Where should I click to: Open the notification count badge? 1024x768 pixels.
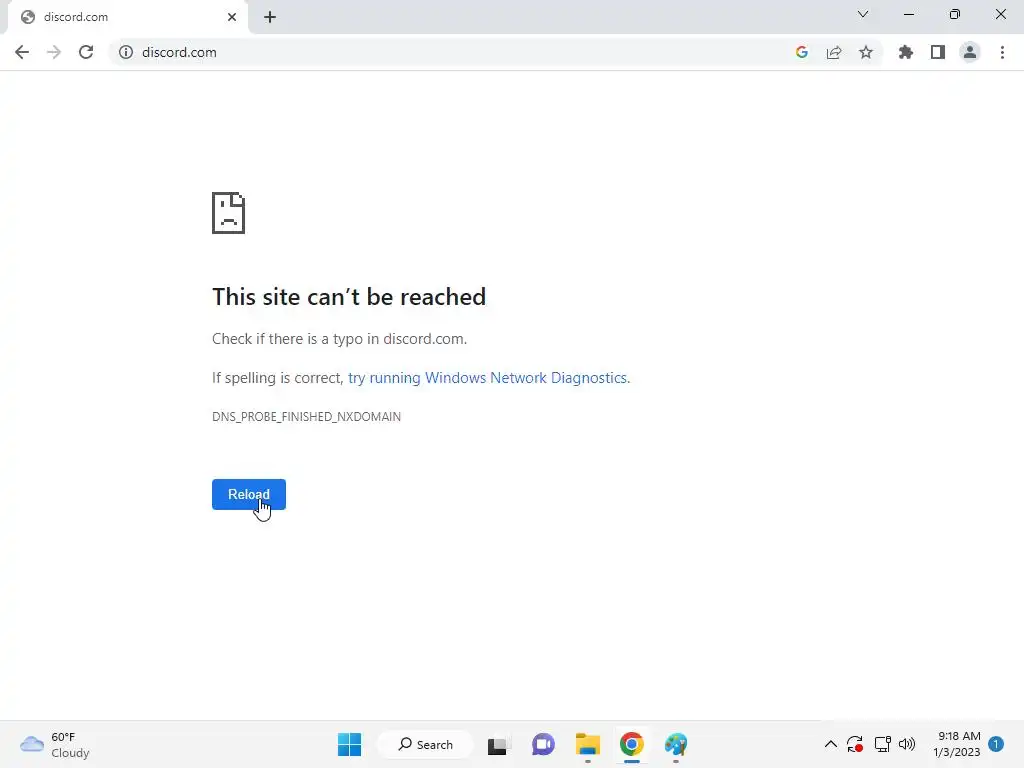(x=996, y=744)
